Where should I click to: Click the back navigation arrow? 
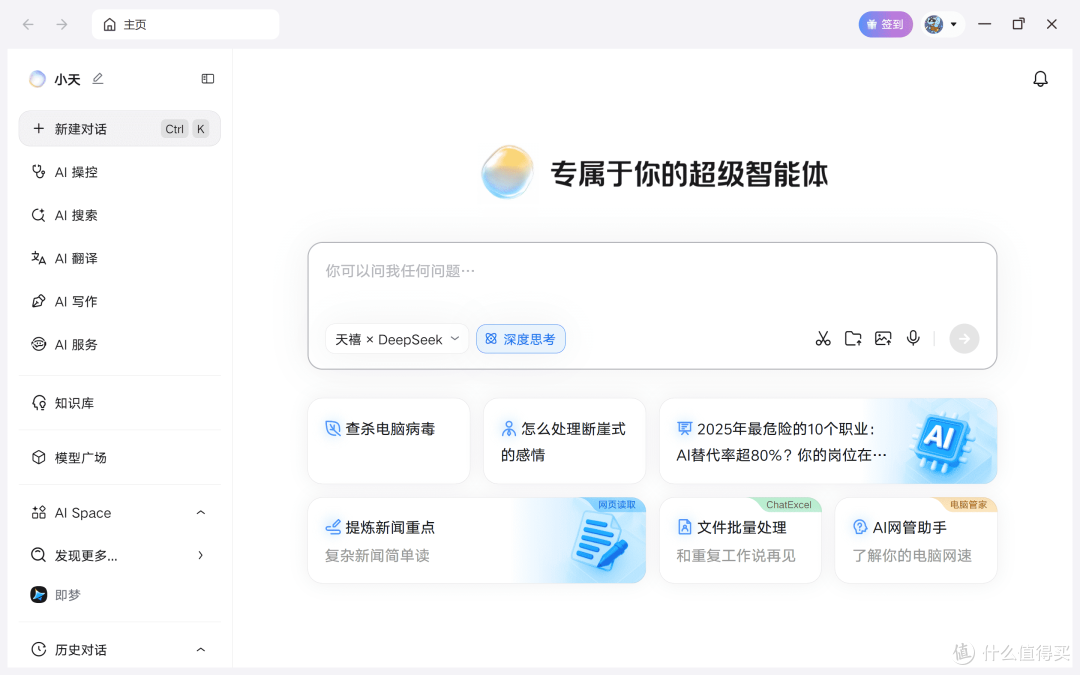click(28, 25)
